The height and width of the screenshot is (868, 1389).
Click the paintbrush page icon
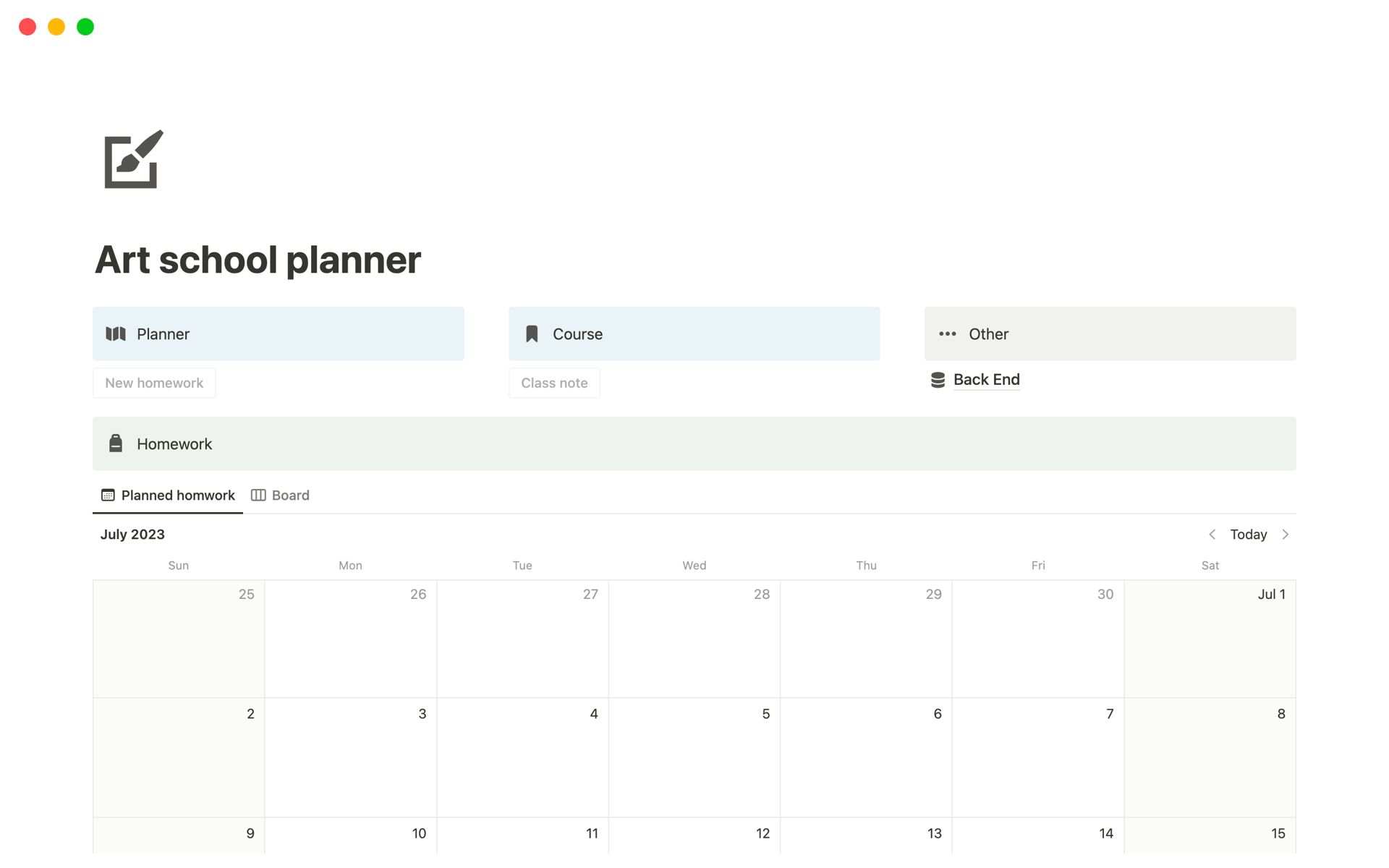tap(134, 160)
